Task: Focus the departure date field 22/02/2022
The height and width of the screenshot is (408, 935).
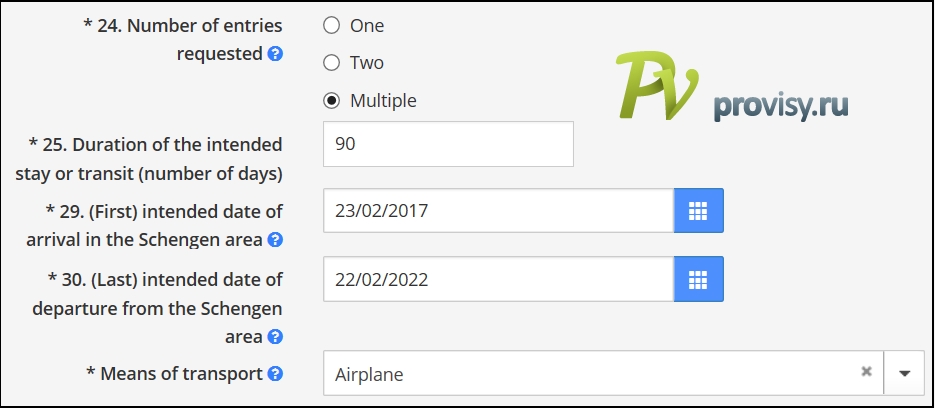Action: click(x=499, y=279)
